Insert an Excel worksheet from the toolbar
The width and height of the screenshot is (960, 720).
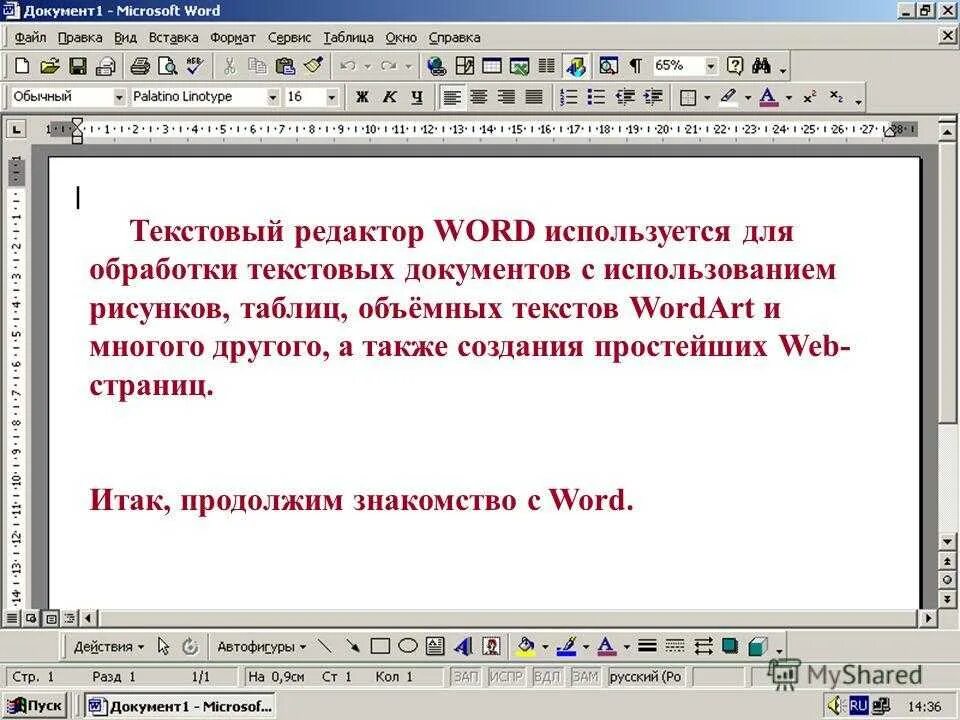click(x=520, y=66)
